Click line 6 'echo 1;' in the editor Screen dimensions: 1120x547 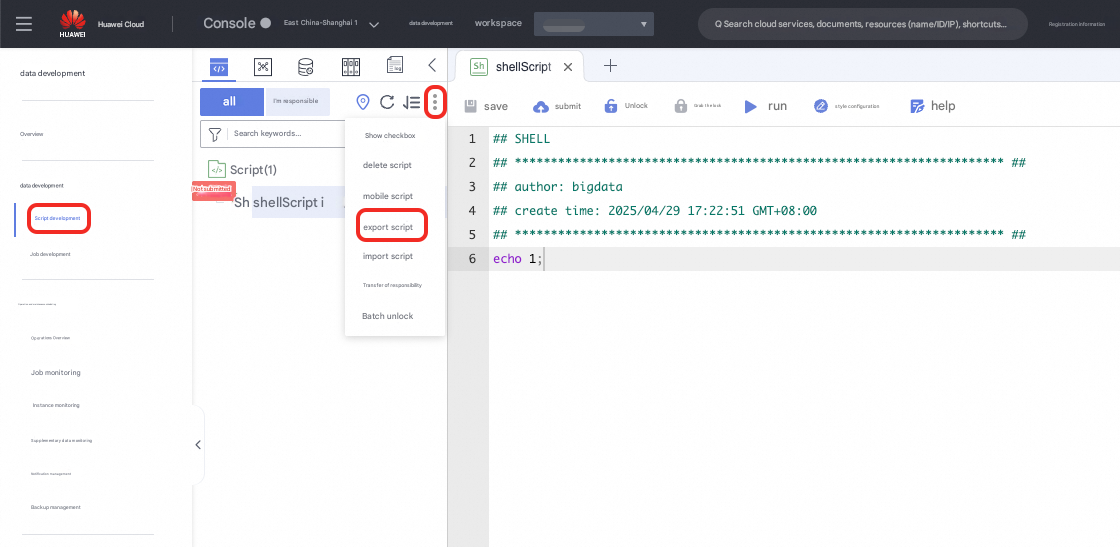(518, 259)
